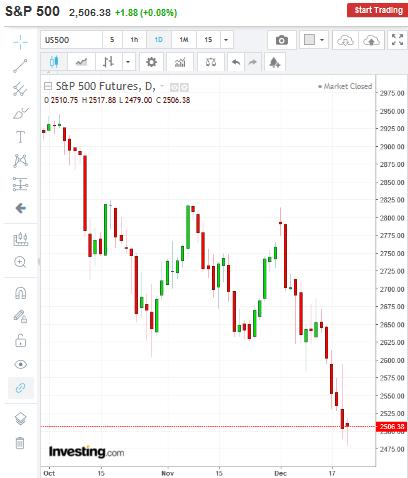The image size is (408, 478).
Task: Toggle hide all drawing tools eye
Action: (20, 364)
